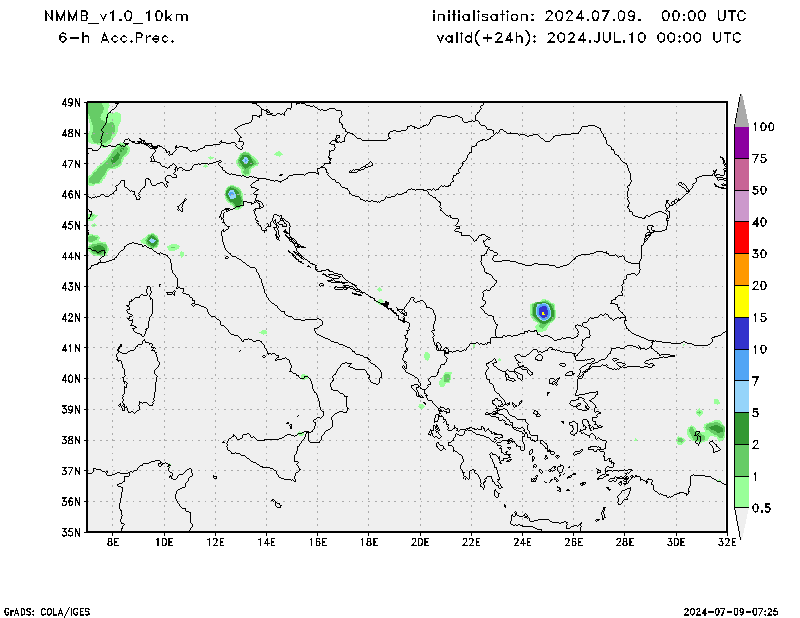Select the small rain cell near 9.5E 44.5N
800x618 pixels.
click(x=152, y=240)
